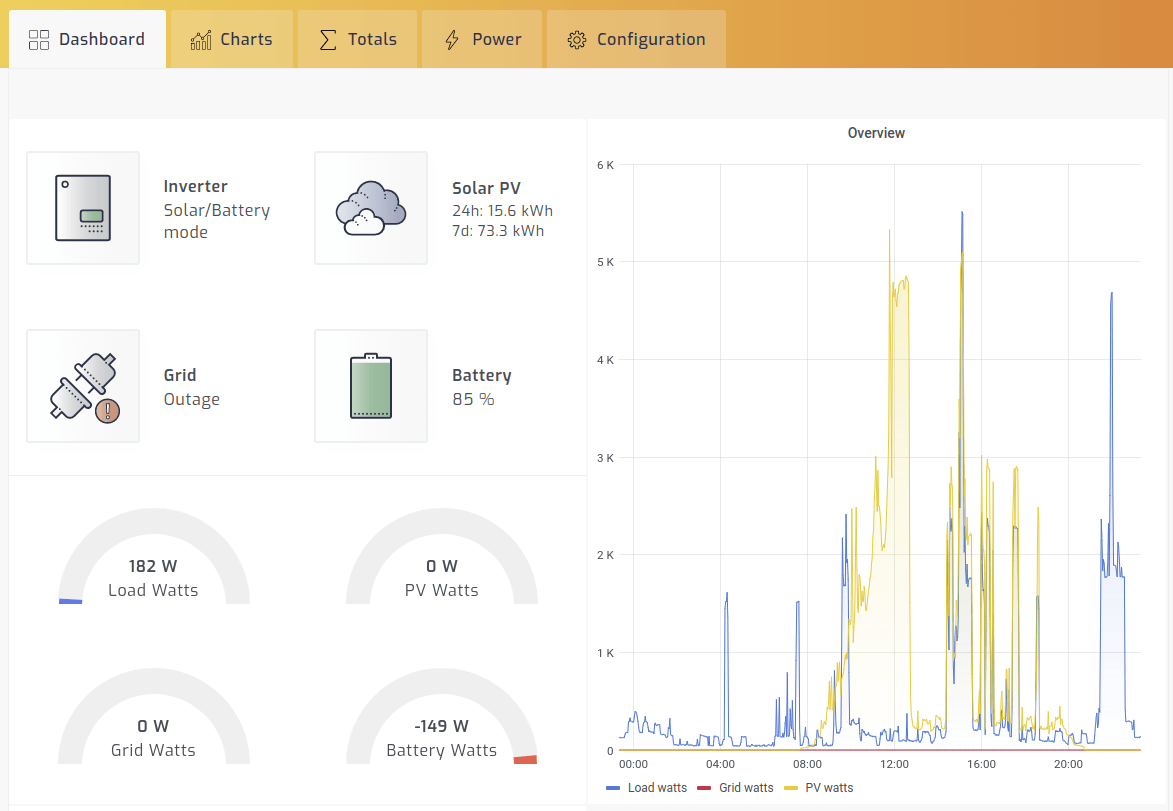Click the Solar PV cloud icon
Screen dimensions: 1173x811
point(371,207)
